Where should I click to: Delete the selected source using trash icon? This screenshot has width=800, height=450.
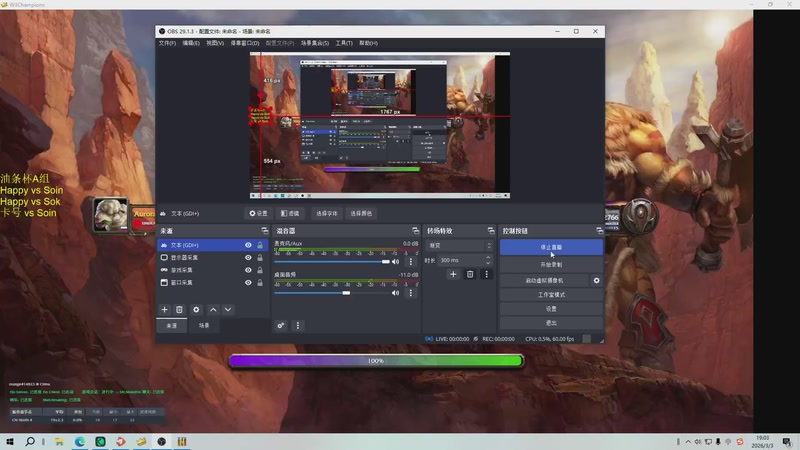pyautogui.click(x=179, y=310)
